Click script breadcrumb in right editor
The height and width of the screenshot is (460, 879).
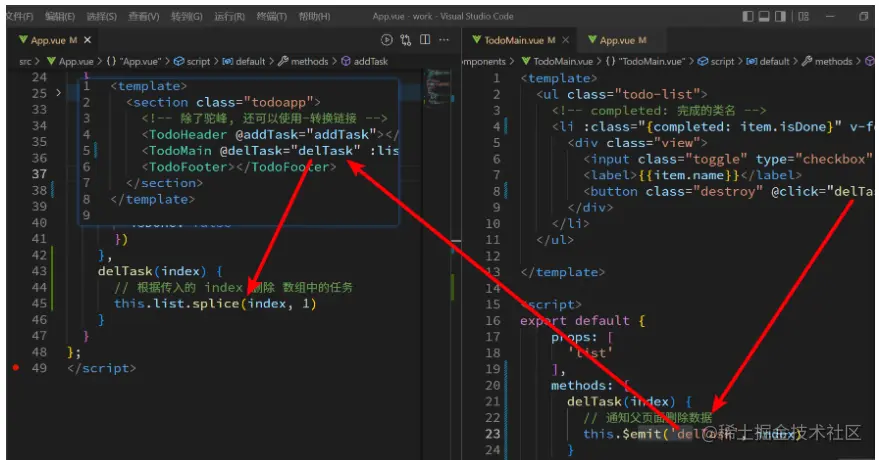pyautogui.click(x=716, y=61)
